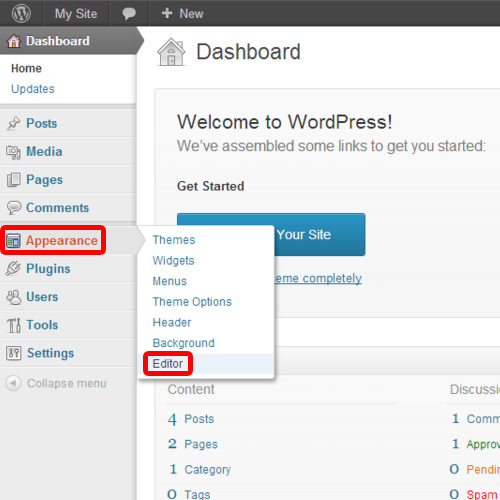The image size is (500, 500).
Task: Click the house icon next to Dashboard menu
Action: pos(14,41)
